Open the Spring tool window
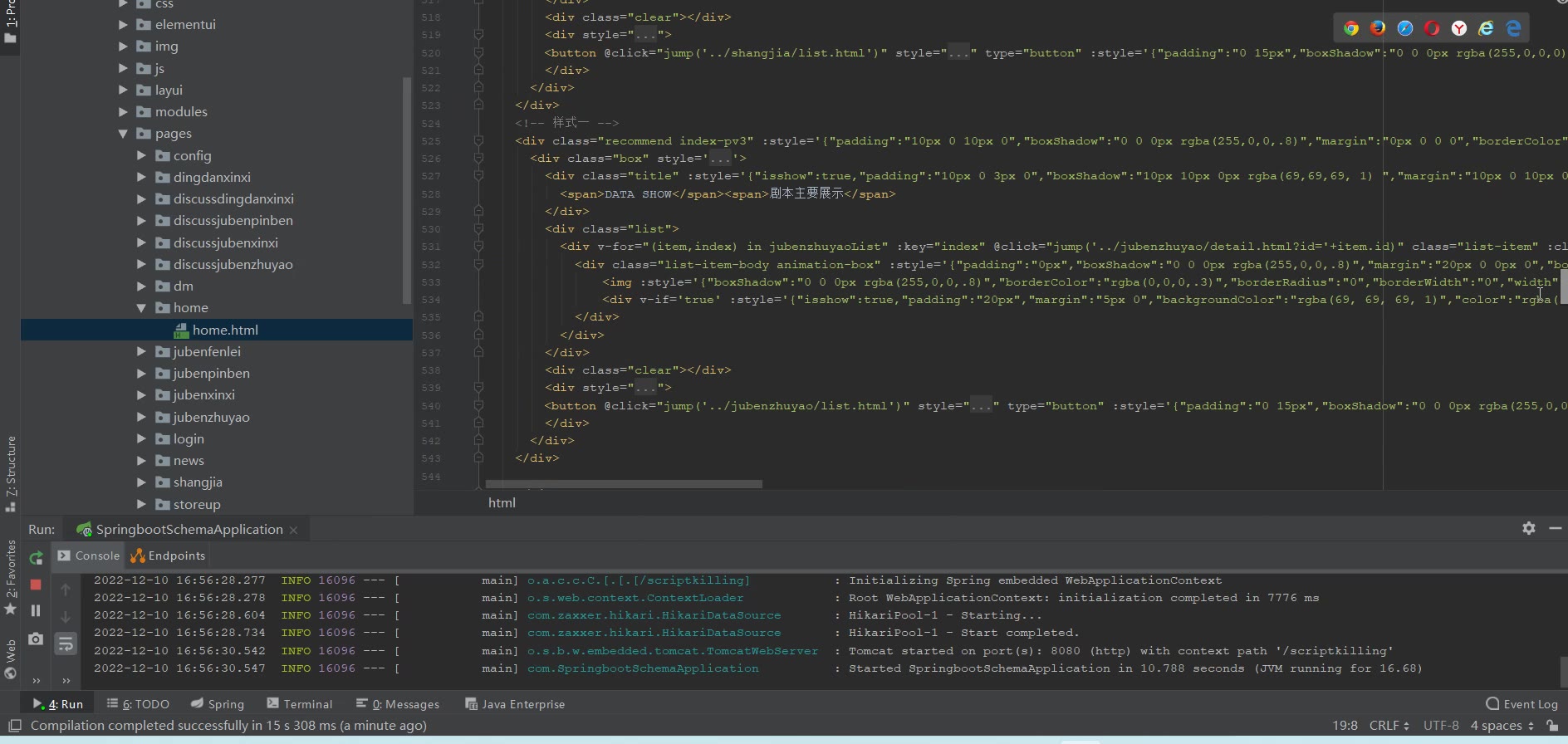This screenshot has width=1568, height=744. (218, 704)
